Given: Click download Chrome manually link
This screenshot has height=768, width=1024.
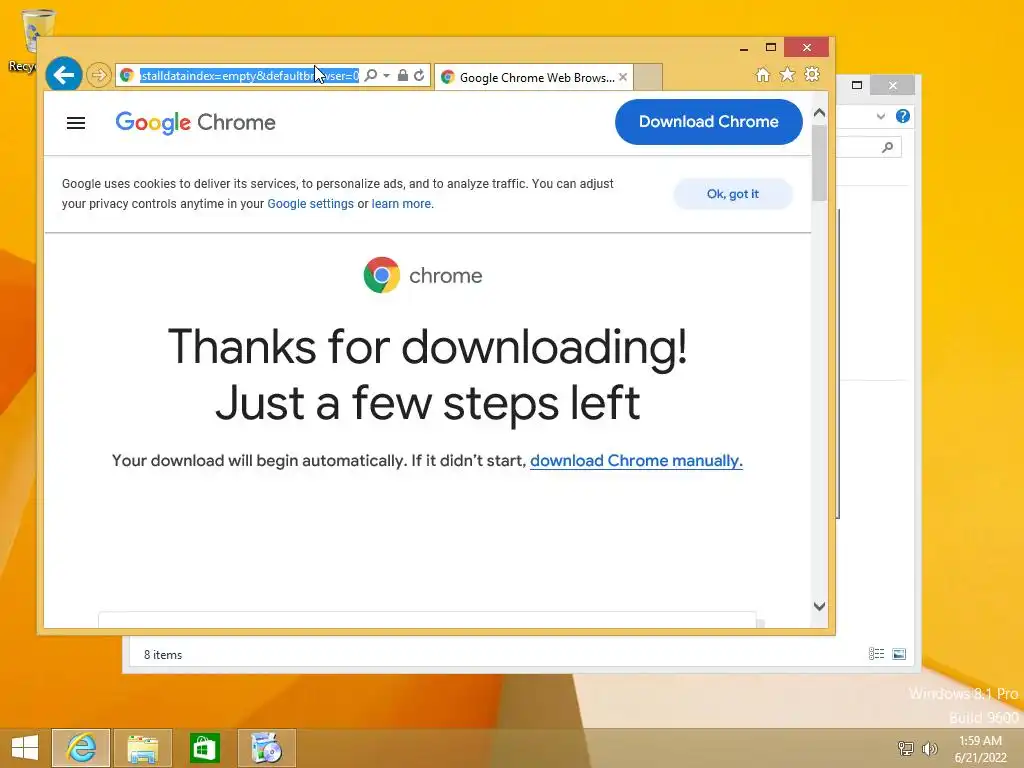Looking at the screenshot, I should [x=636, y=460].
